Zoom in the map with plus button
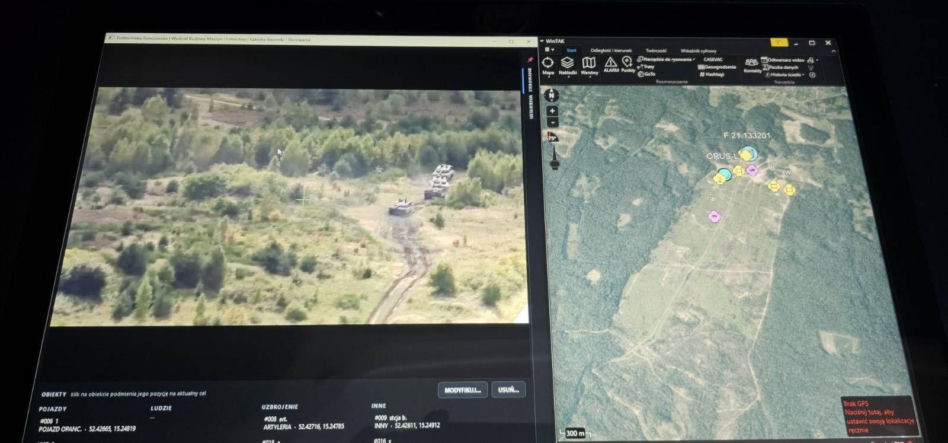The height and width of the screenshot is (443, 948). [551, 111]
